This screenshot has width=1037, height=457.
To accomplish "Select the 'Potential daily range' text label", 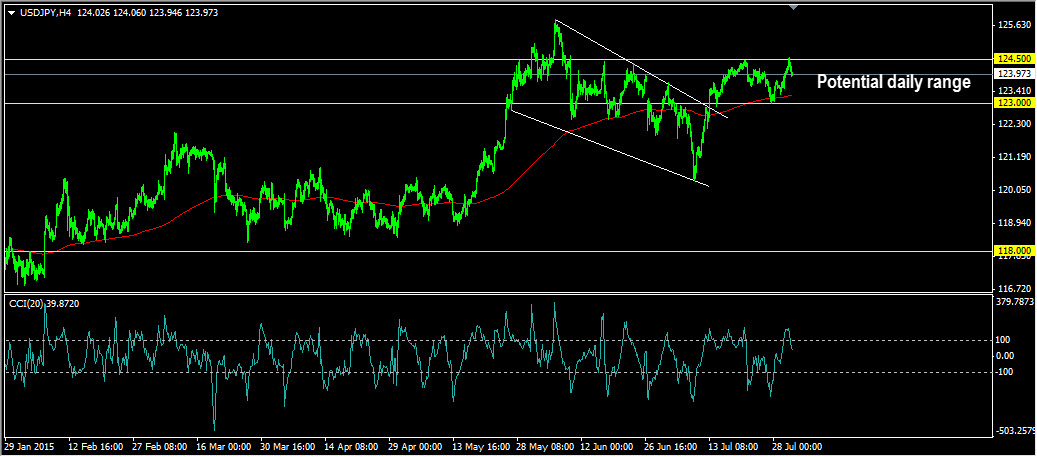I will pos(893,83).
